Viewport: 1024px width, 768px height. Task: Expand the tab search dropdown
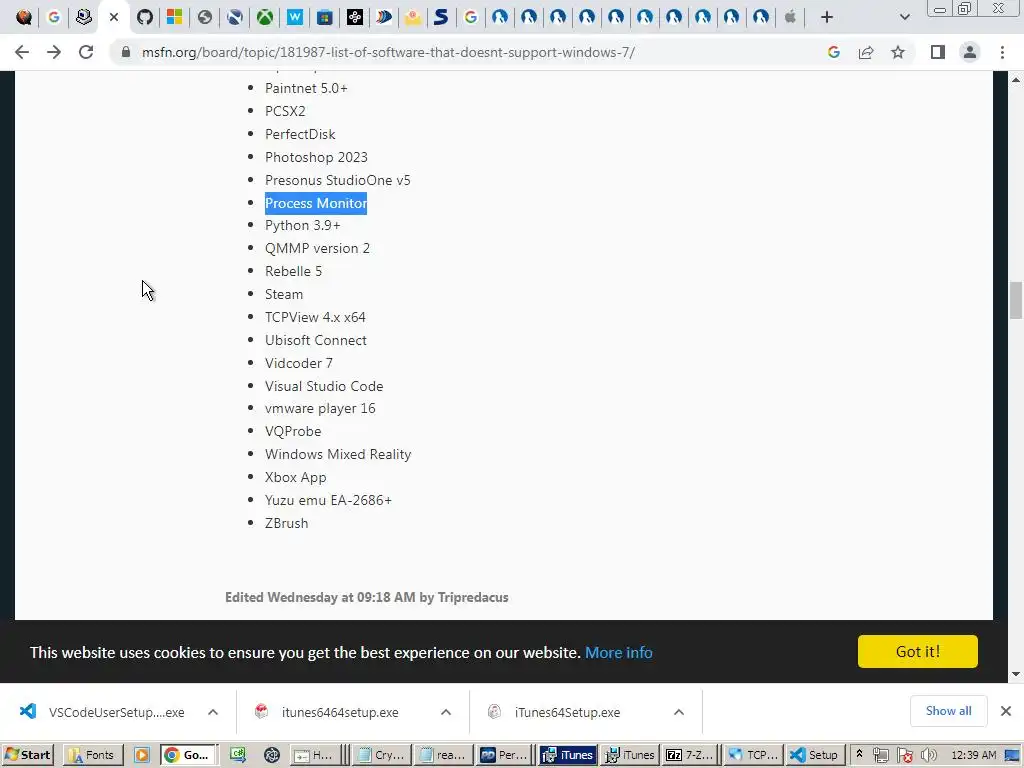click(904, 17)
